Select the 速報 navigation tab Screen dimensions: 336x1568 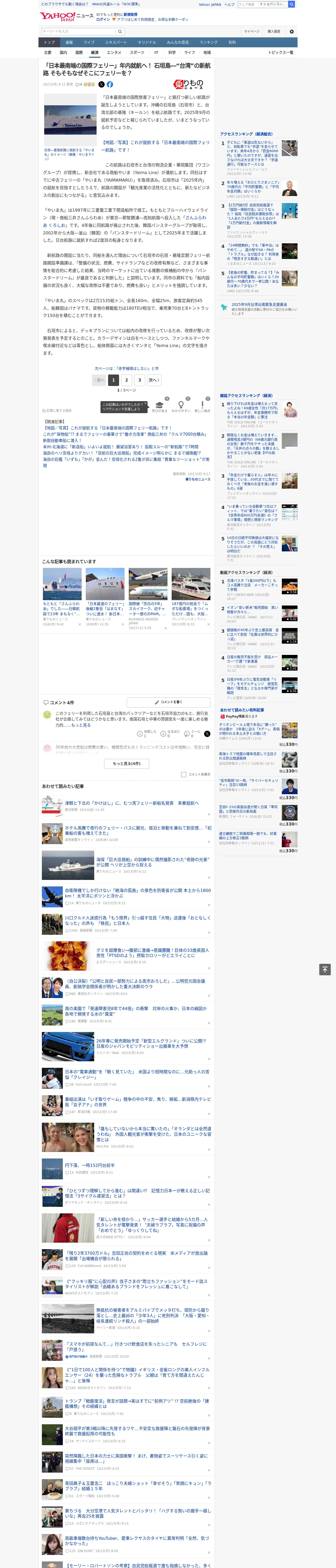coord(69,43)
